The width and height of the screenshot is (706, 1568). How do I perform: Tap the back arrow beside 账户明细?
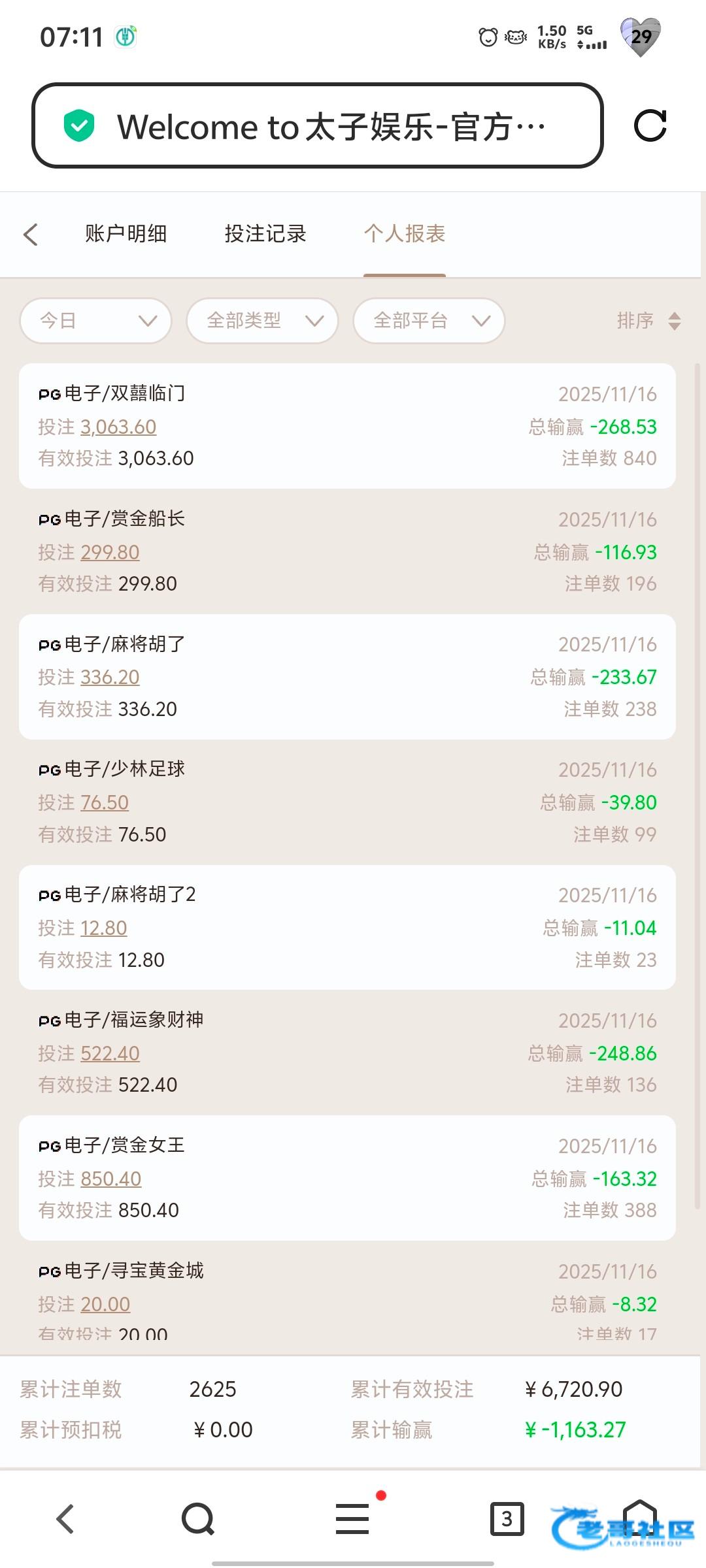coord(31,235)
